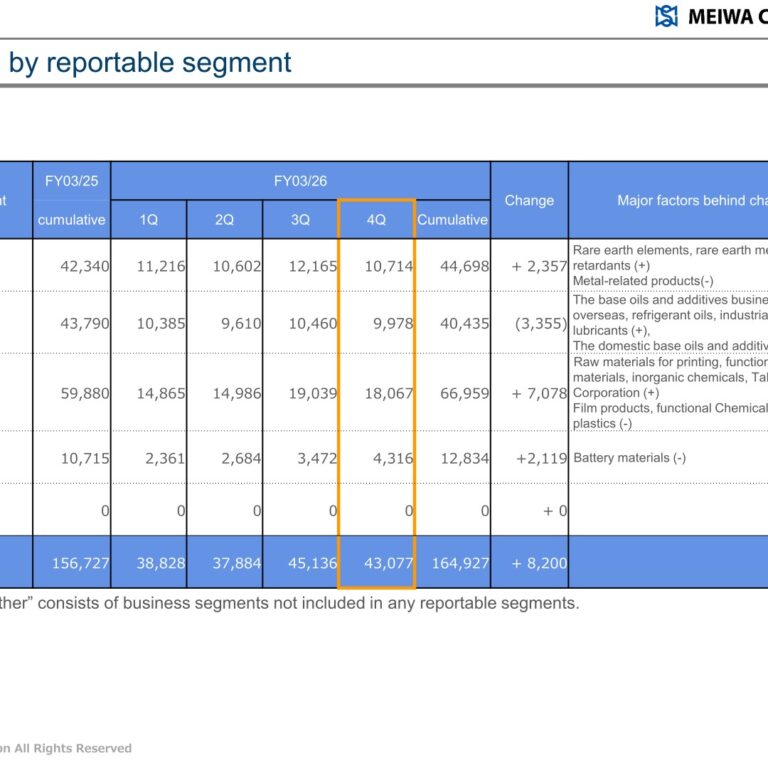This screenshot has width=768, height=768.
Task: Select the value 3,472
Action: [317, 458]
